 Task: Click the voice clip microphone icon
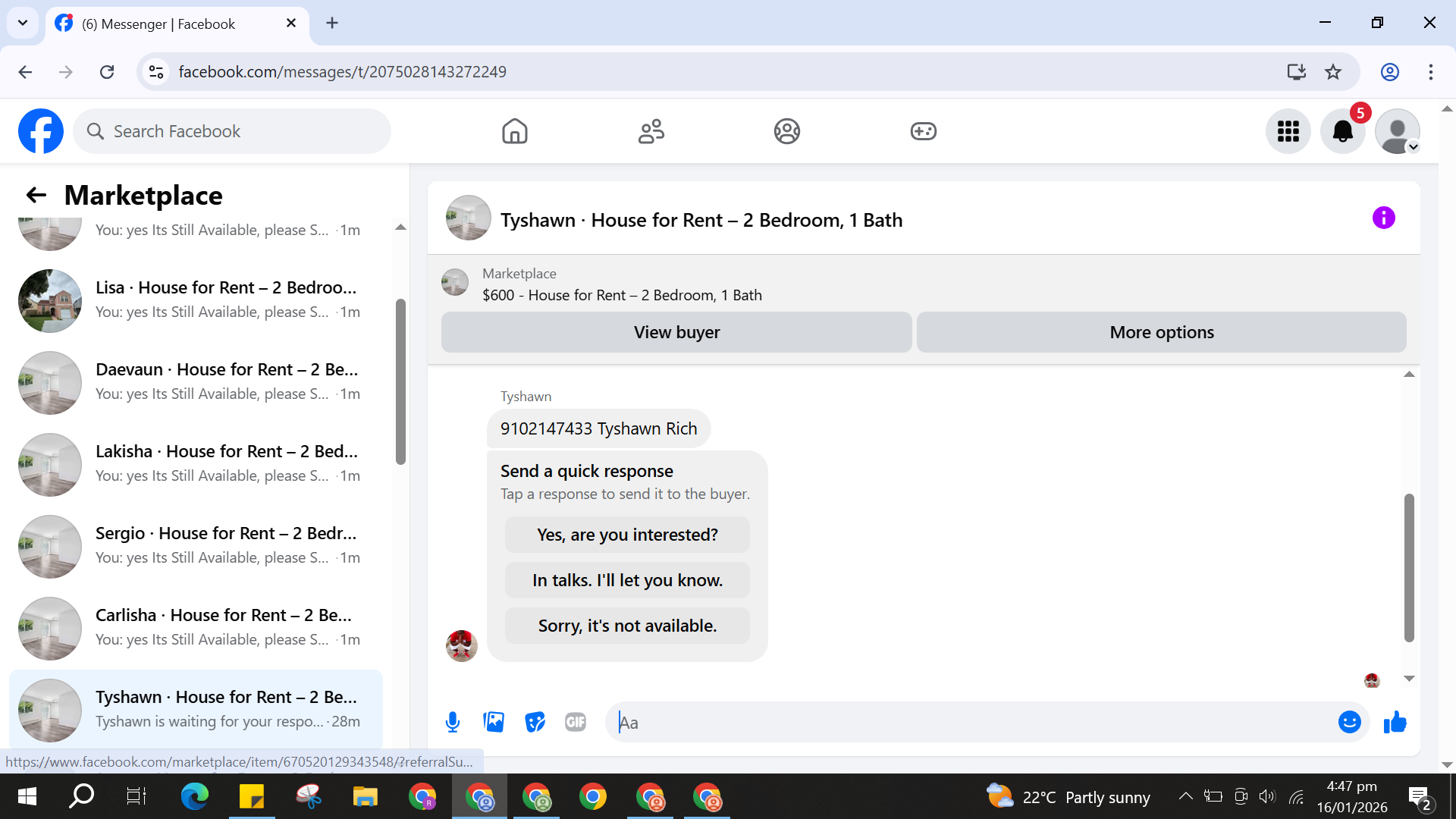click(x=453, y=722)
